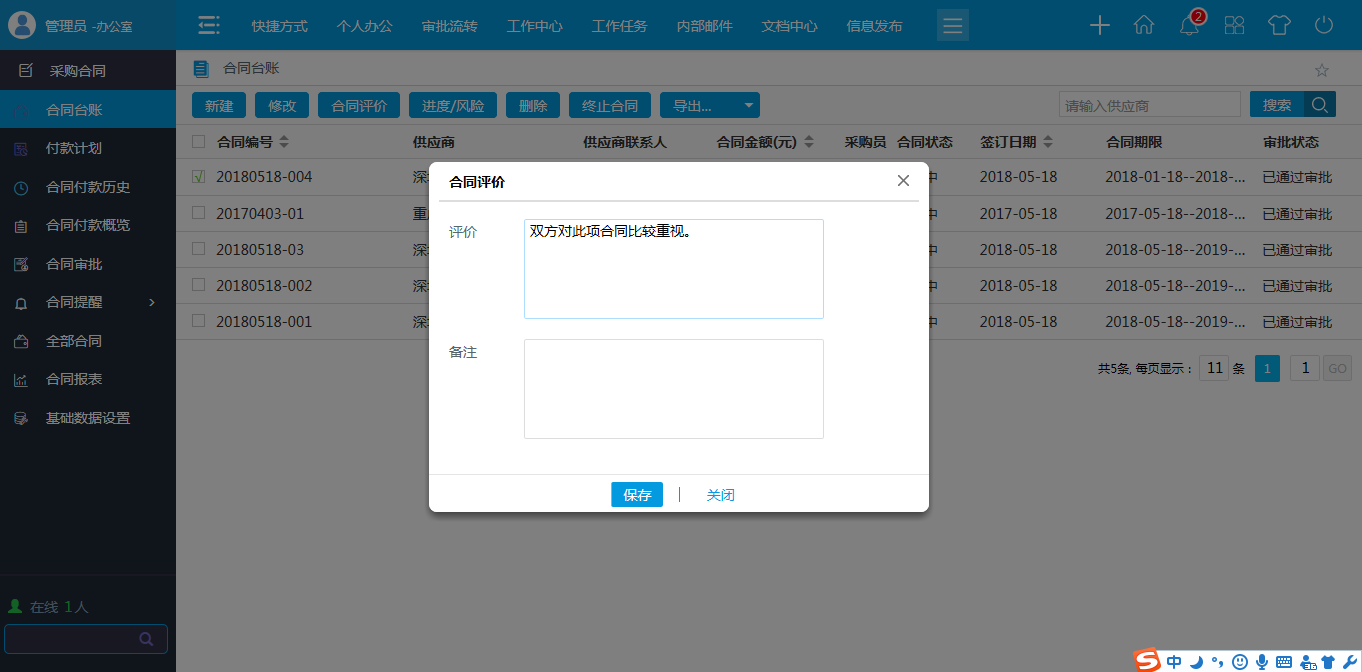This screenshot has width=1362, height=672.
Task: Open the plus icon to add new item
Action: [1099, 25]
